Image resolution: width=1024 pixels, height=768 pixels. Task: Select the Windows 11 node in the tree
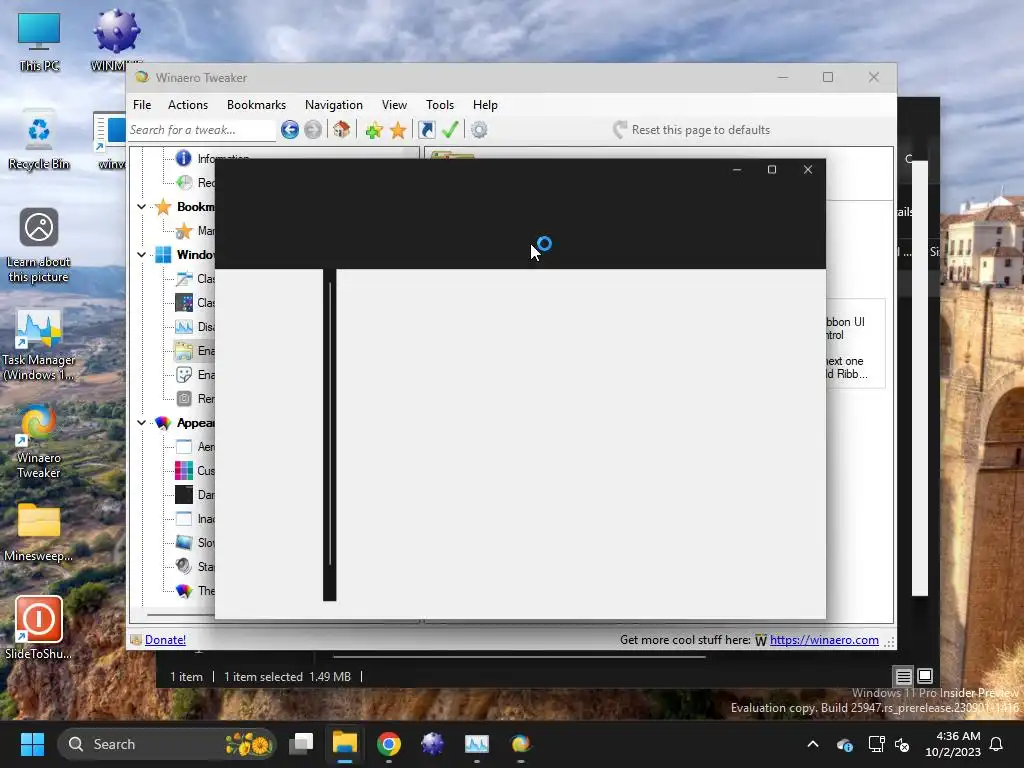pos(163,255)
